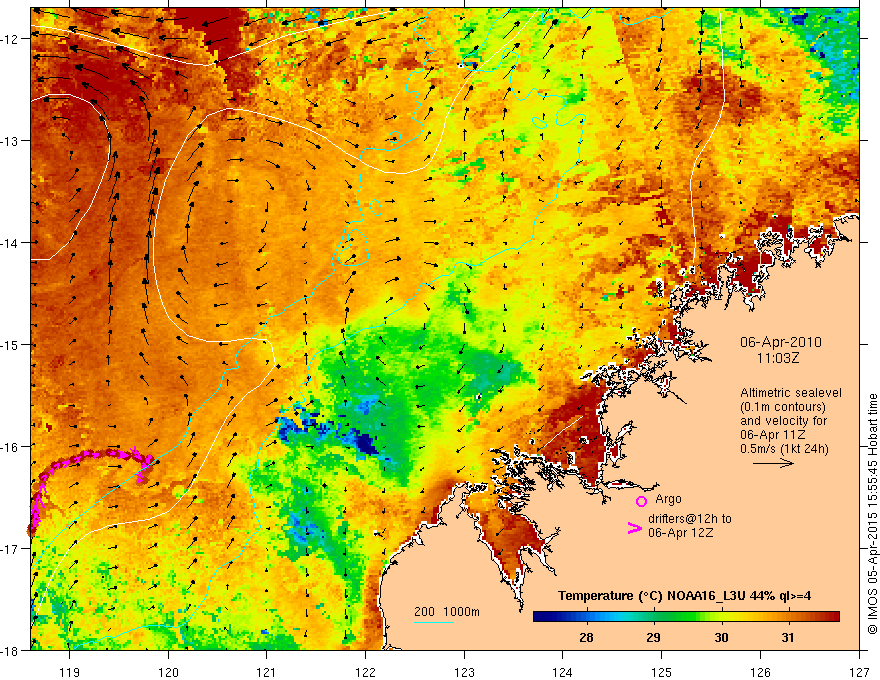Viewport: 880px width, 680px height.
Task: Click the Argo legend label
Action: point(668,499)
